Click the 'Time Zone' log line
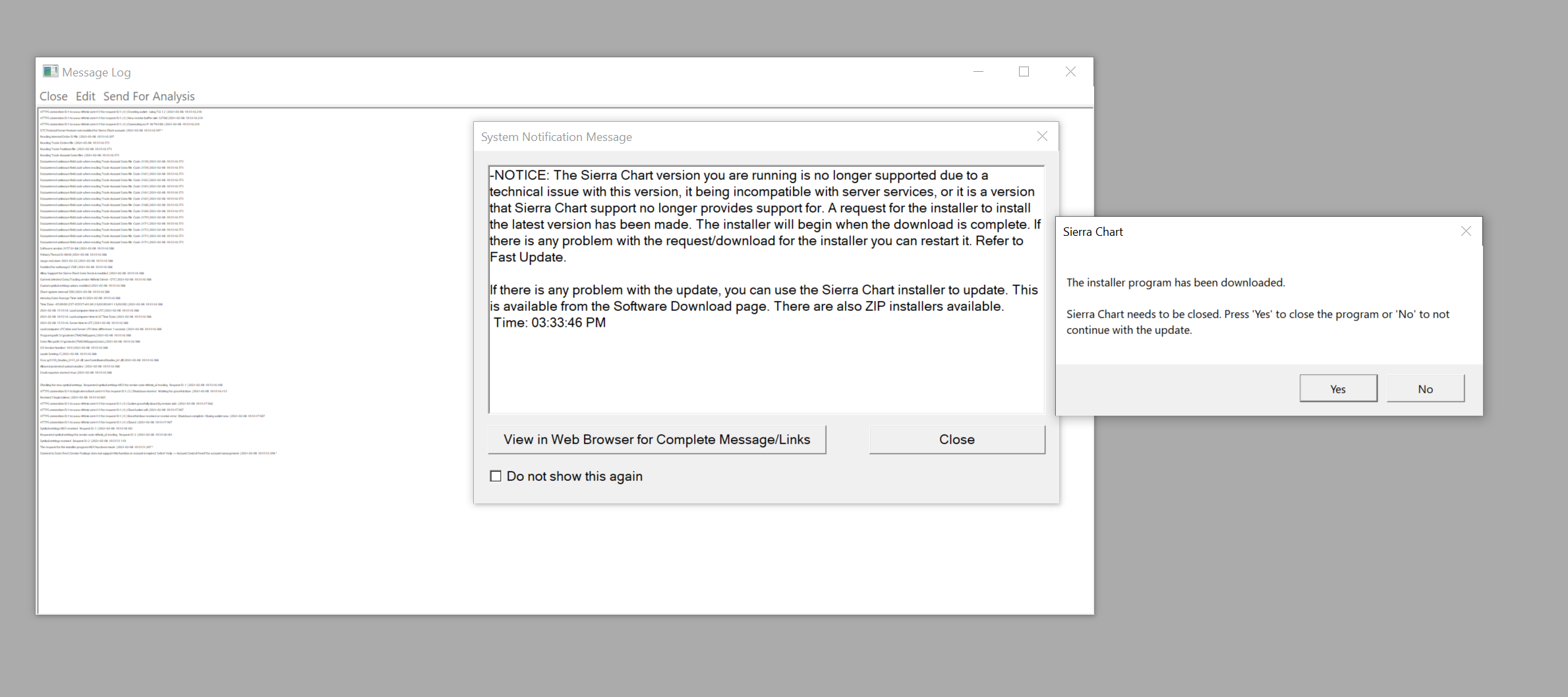The height and width of the screenshot is (697, 1568). [x=101, y=304]
